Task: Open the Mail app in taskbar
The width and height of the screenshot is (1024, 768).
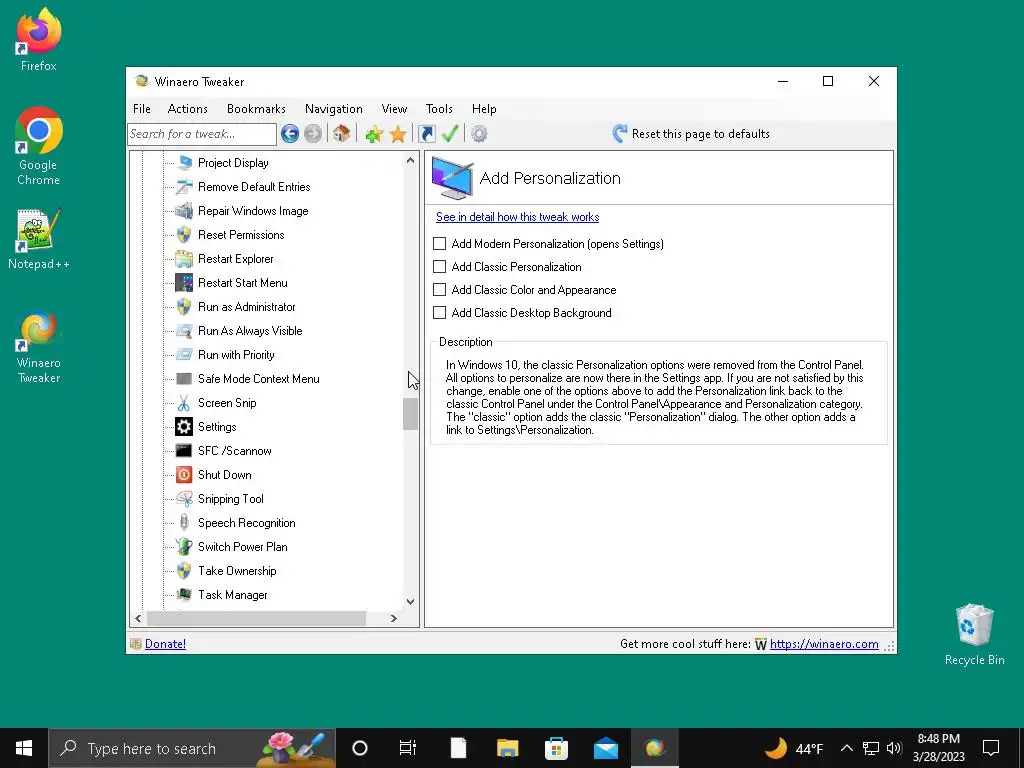Action: (605, 748)
